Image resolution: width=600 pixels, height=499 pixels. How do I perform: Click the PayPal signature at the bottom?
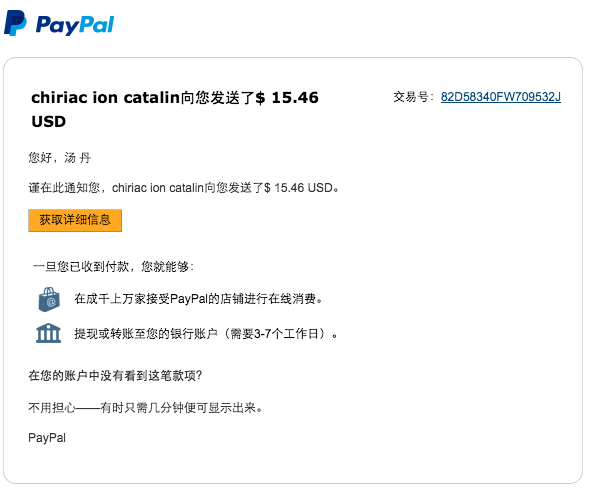47,438
